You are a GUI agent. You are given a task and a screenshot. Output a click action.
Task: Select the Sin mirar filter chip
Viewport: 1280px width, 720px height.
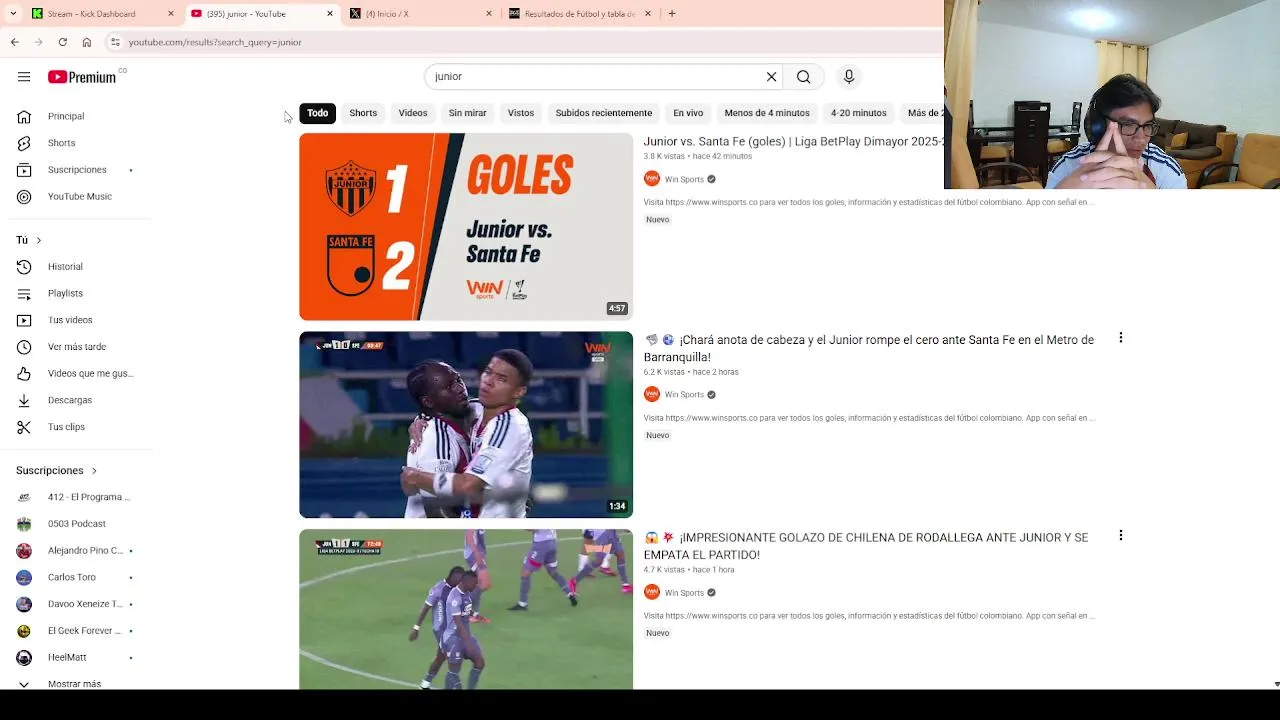467,113
